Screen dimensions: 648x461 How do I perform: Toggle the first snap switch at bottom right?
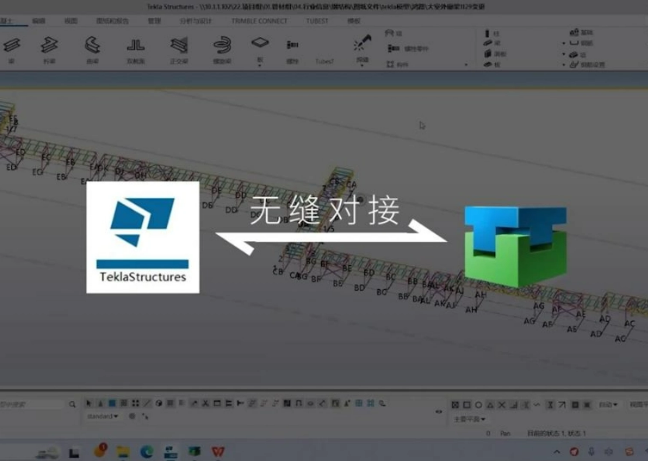pyautogui.click(x=455, y=405)
